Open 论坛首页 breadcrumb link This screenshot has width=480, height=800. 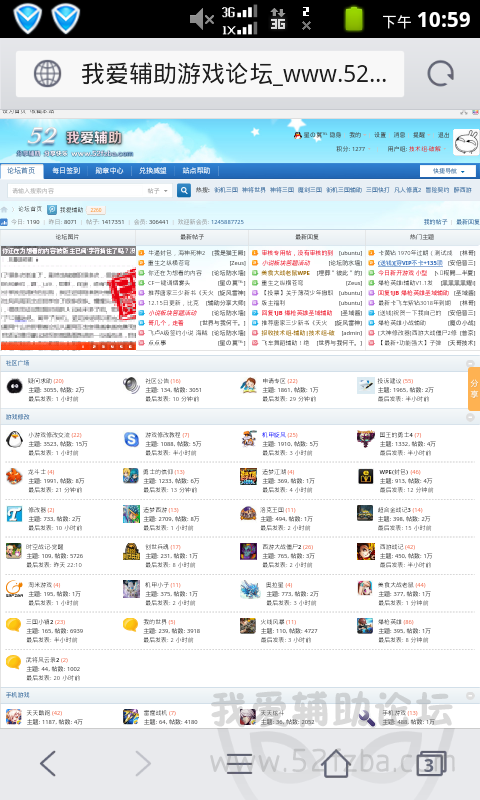click(x=30, y=209)
